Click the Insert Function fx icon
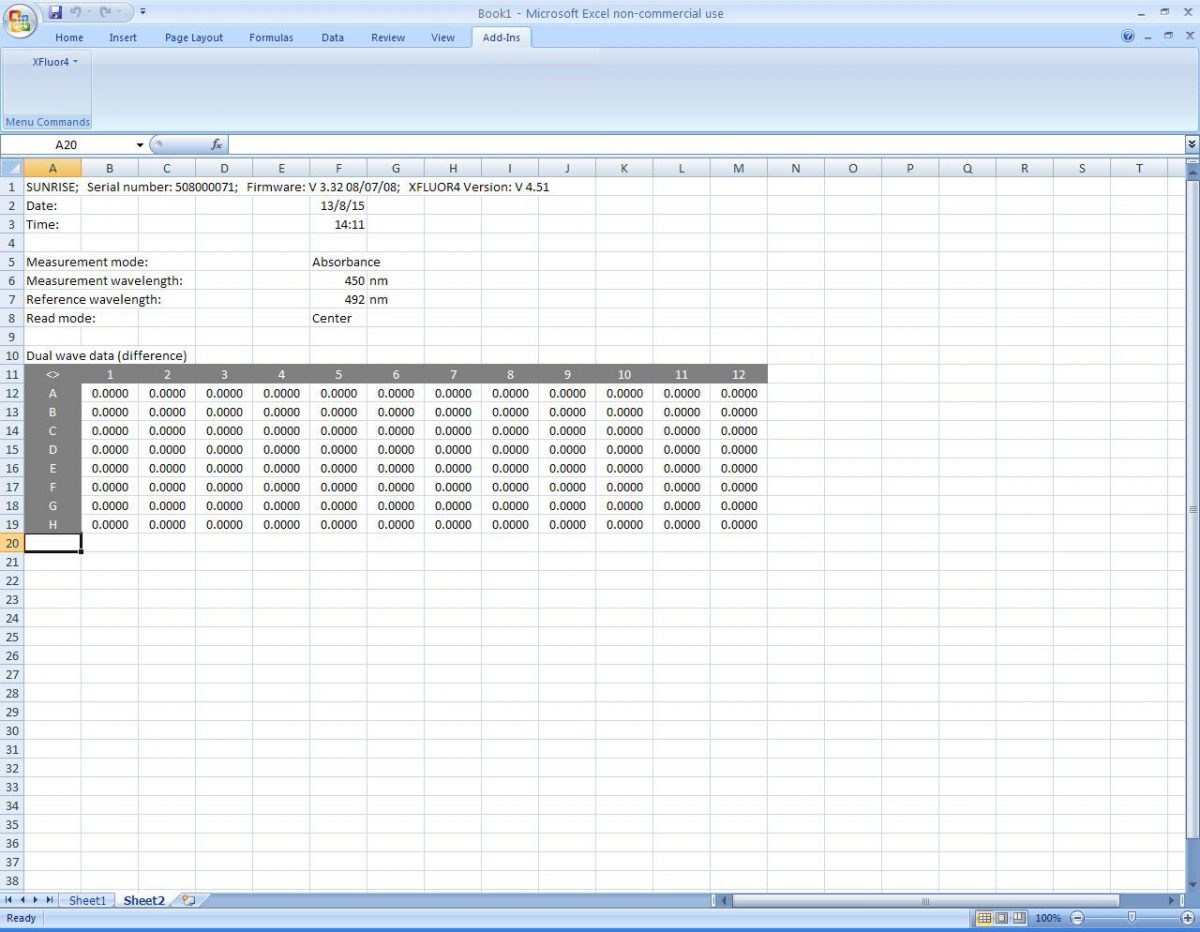Viewport: 1200px width, 932px height. pos(216,145)
